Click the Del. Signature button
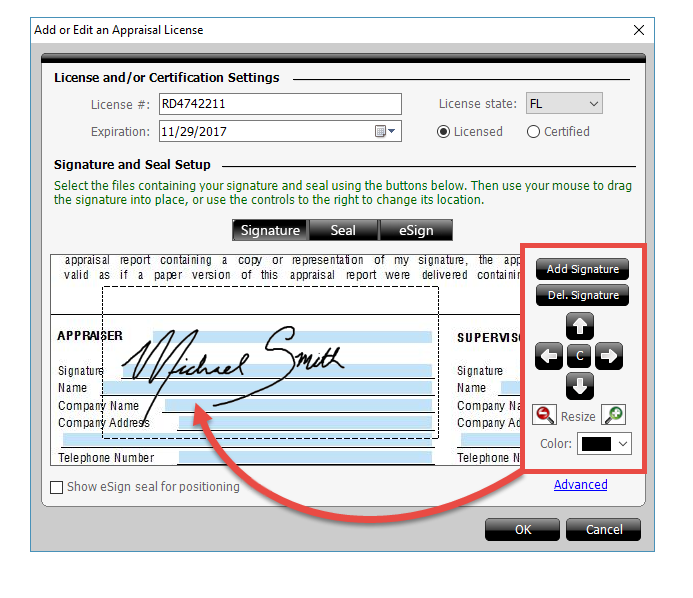This screenshot has height=598, width=693. pyautogui.click(x=582, y=295)
